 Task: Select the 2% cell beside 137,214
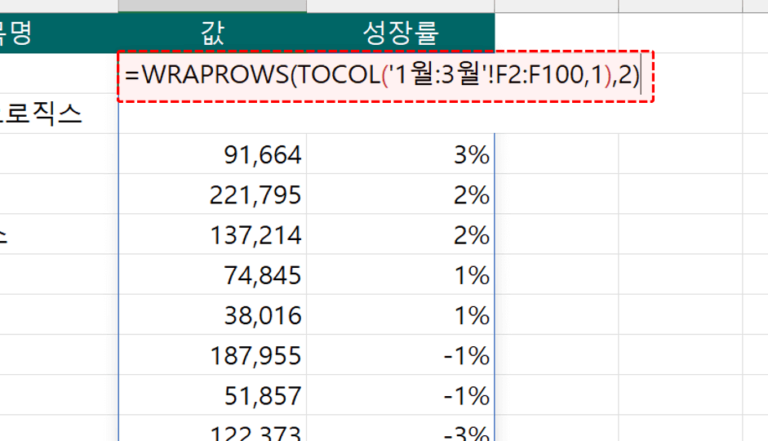(400, 235)
